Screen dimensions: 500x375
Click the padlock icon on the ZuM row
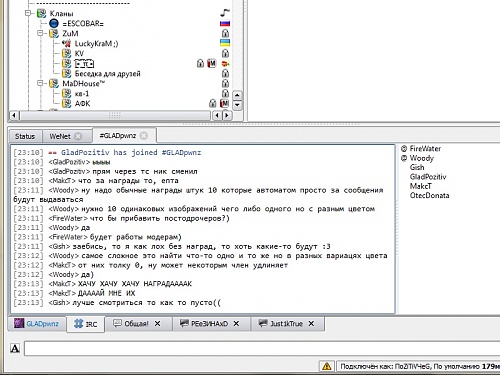pos(225,33)
